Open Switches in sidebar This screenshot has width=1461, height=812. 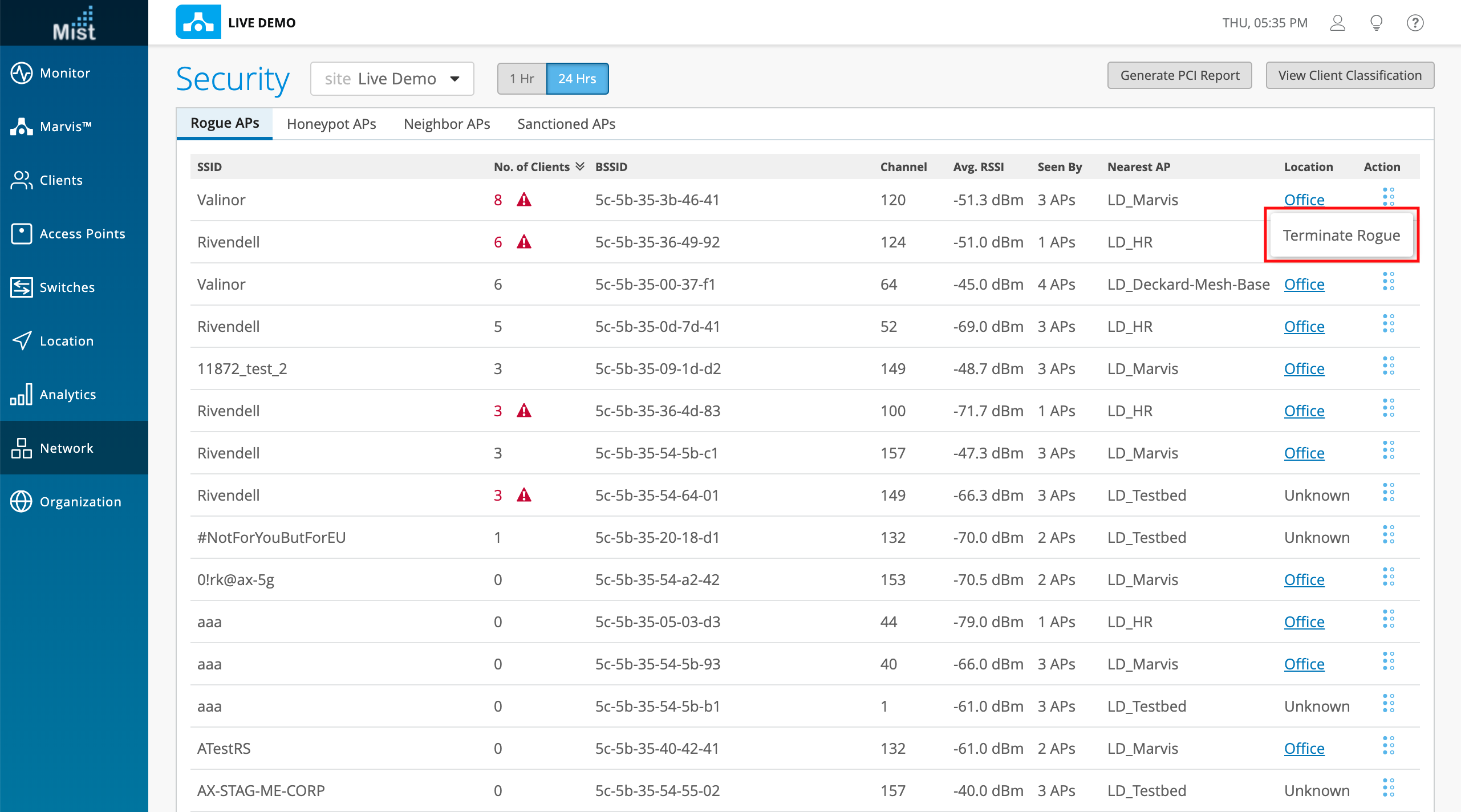[x=67, y=287]
